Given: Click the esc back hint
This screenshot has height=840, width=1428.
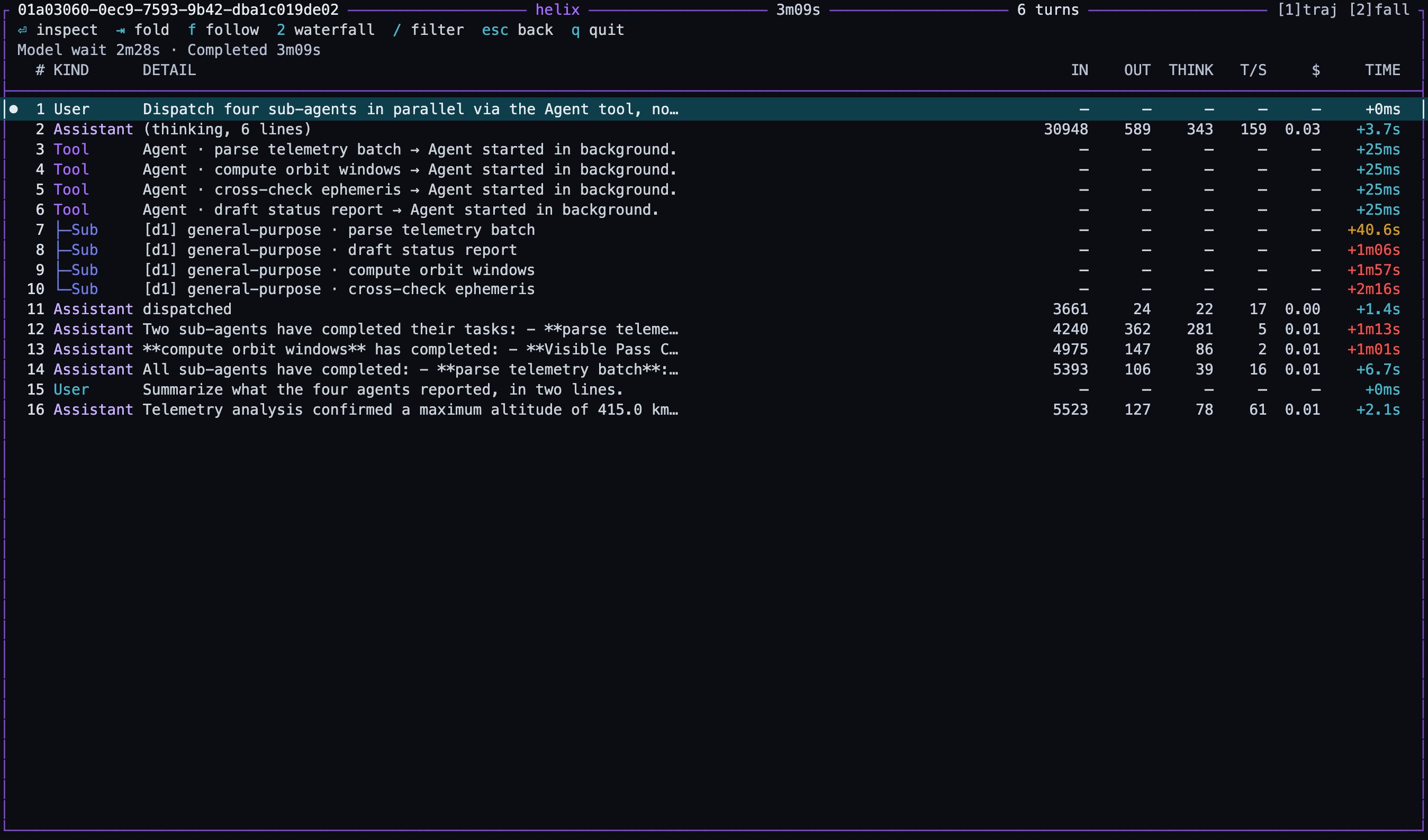Looking at the screenshot, I should coord(517,30).
